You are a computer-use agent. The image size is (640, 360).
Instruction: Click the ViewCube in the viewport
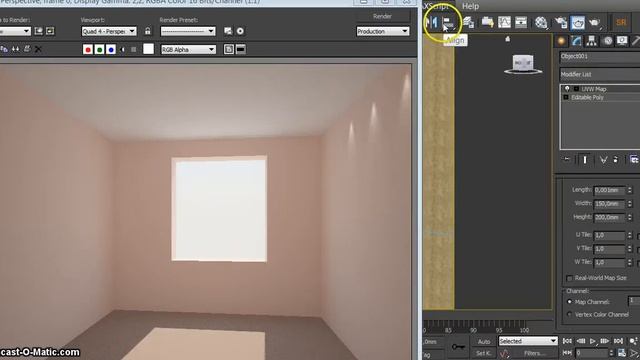pyautogui.click(x=523, y=64)
